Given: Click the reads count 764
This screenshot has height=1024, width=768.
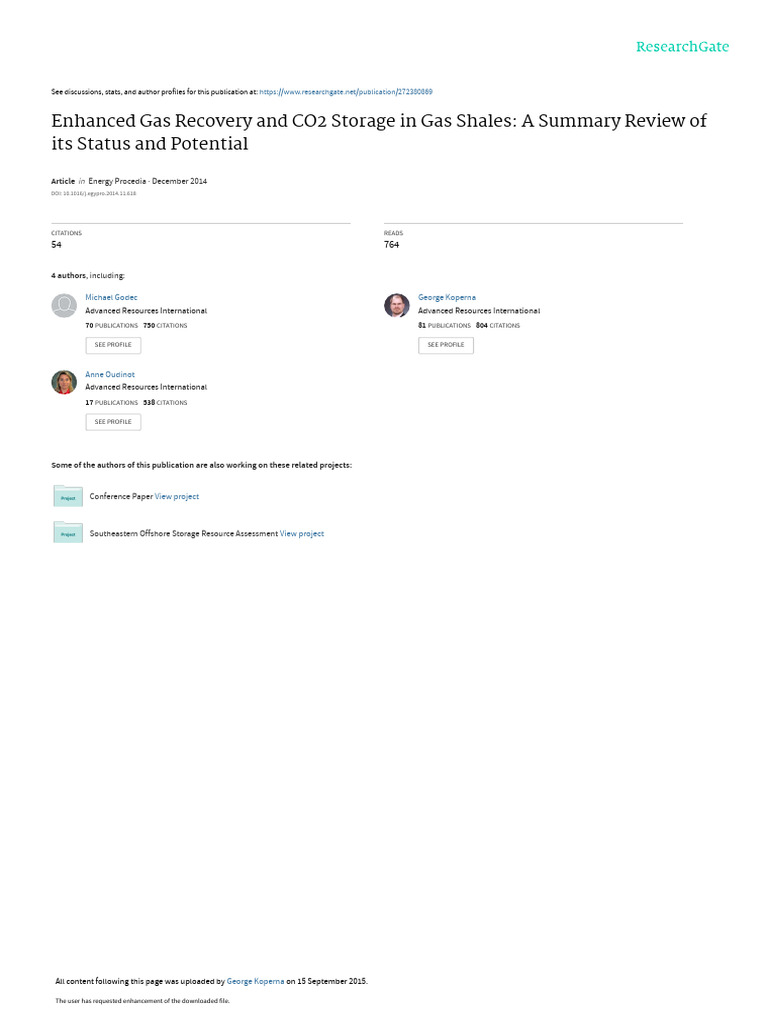Looking at the screenshot, I should tap(391, 244).
